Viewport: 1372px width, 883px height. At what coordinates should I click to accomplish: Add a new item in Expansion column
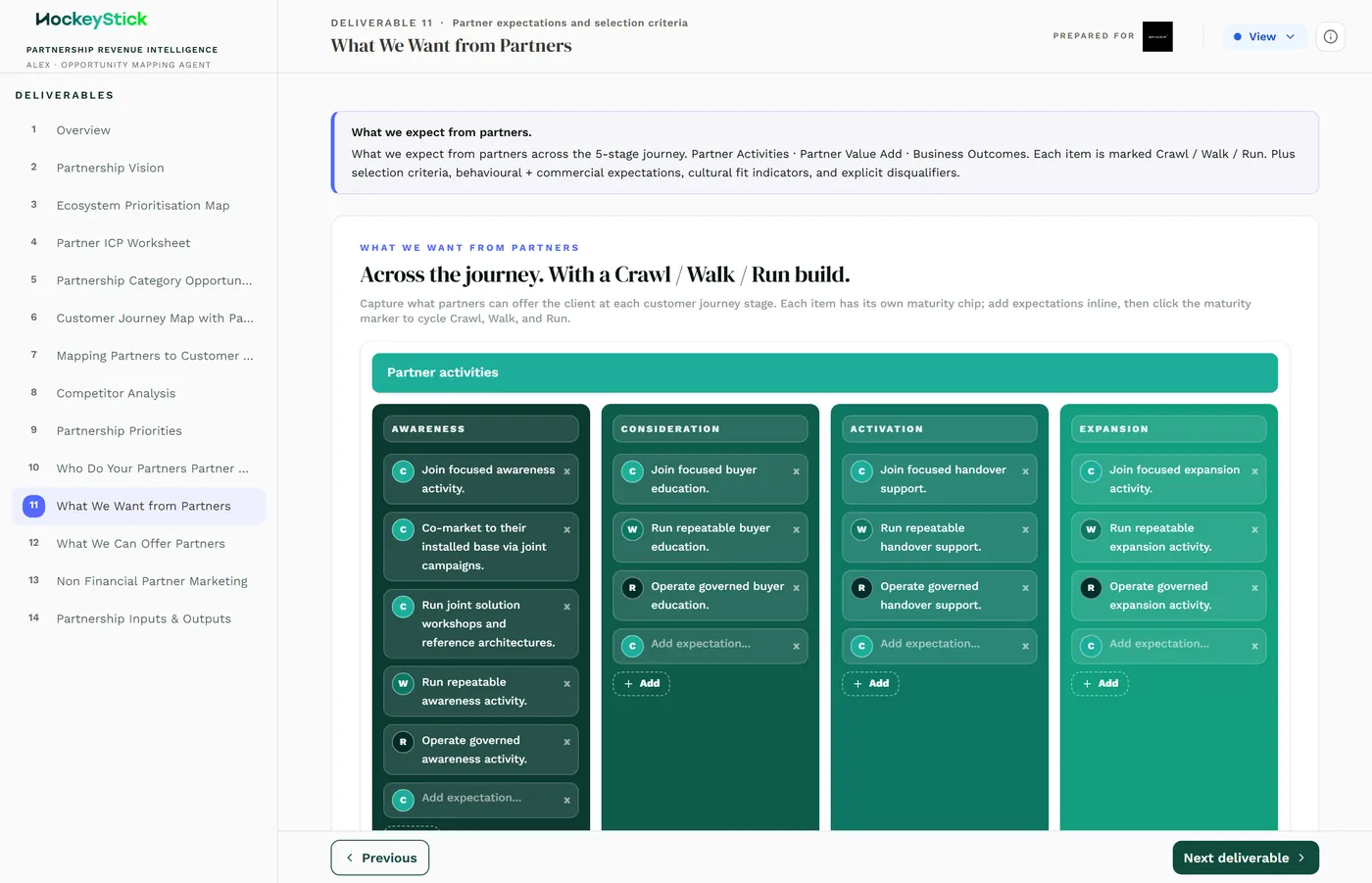[1100, 683]
